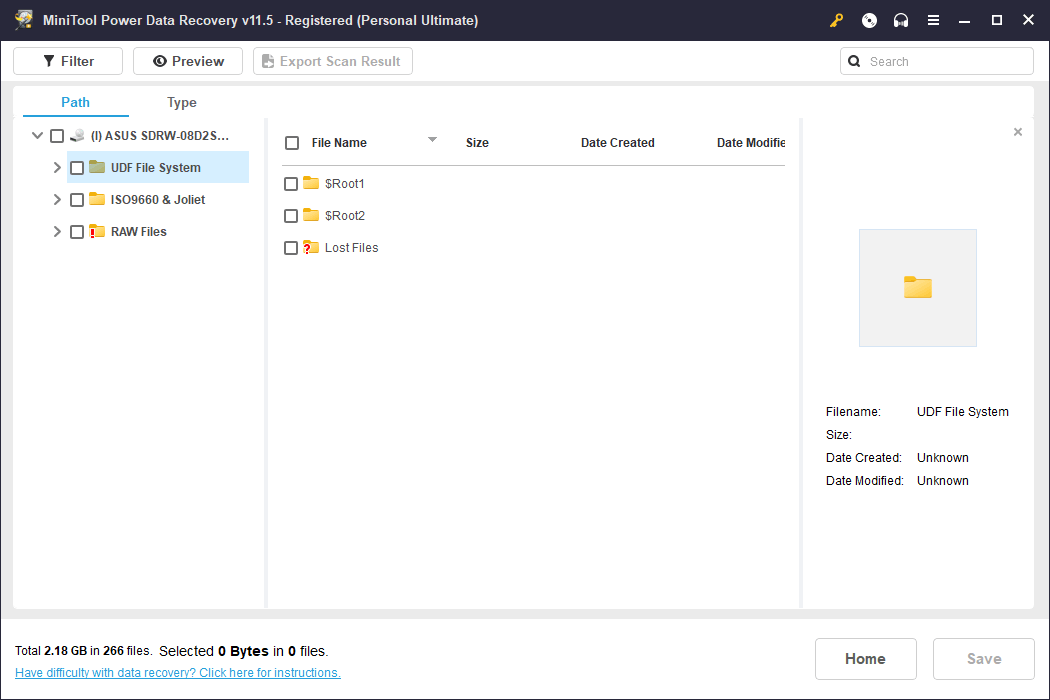
Task: Click the Lost Files folder icon
Action: point(311,247)
